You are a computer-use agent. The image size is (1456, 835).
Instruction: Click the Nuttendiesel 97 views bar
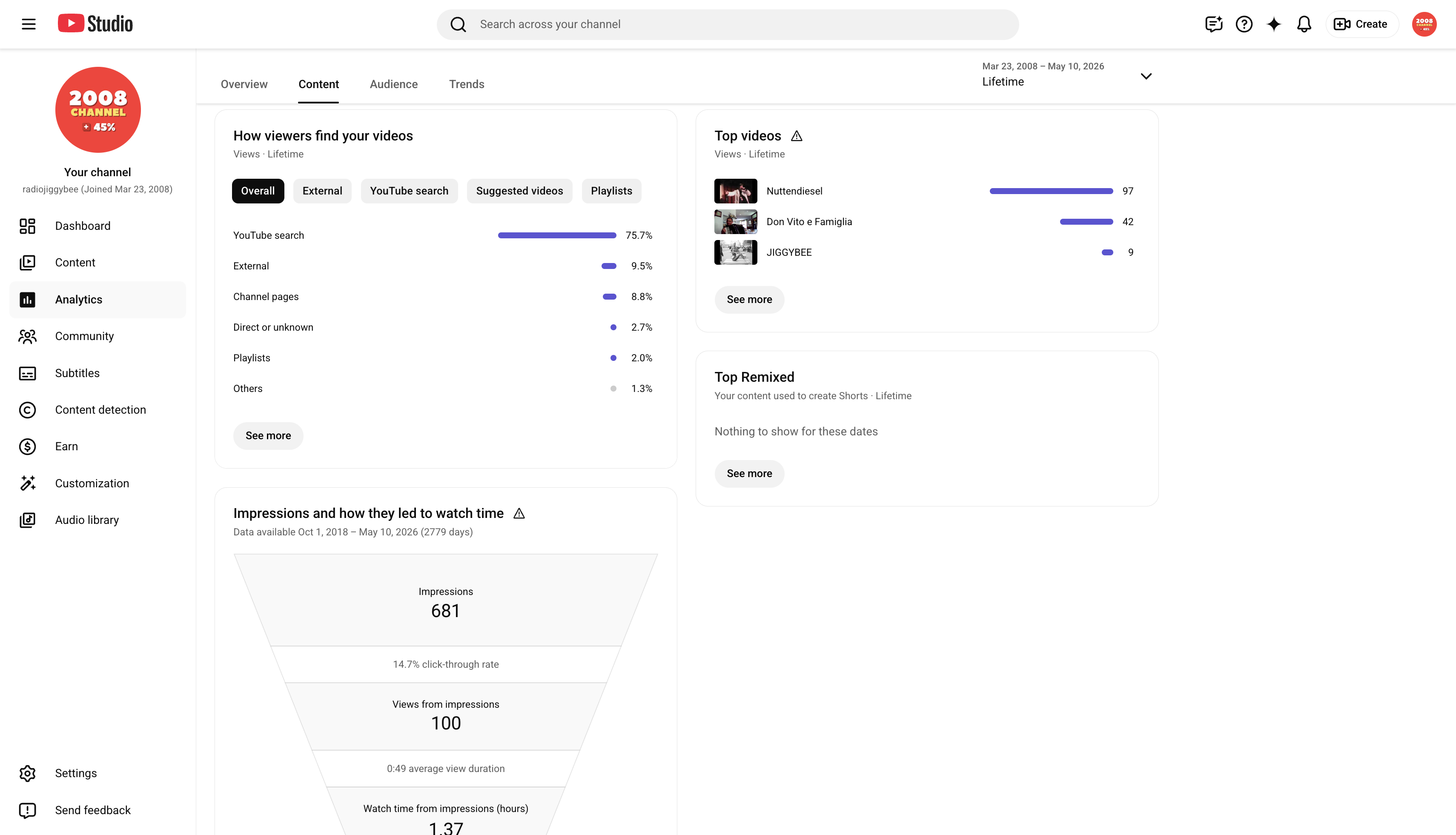tap(1051, 191)
